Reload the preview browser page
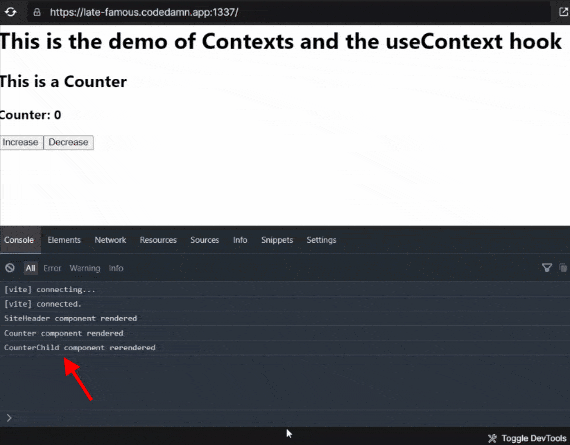The width and height of the screenshot is (570, 445). click(x=11, y=12)
